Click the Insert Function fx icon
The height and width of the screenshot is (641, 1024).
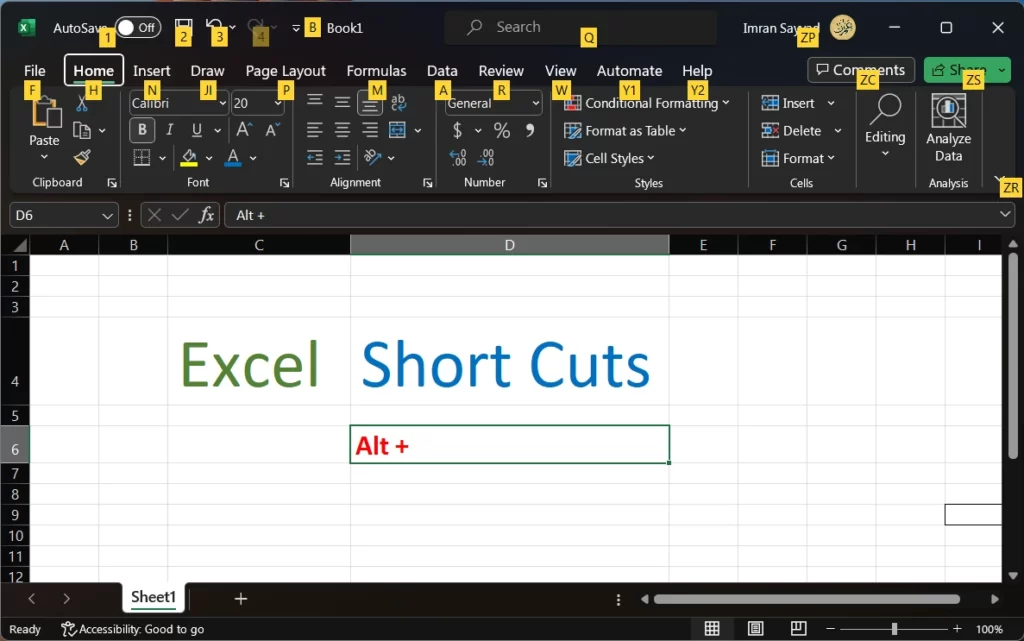coord(206,215)
